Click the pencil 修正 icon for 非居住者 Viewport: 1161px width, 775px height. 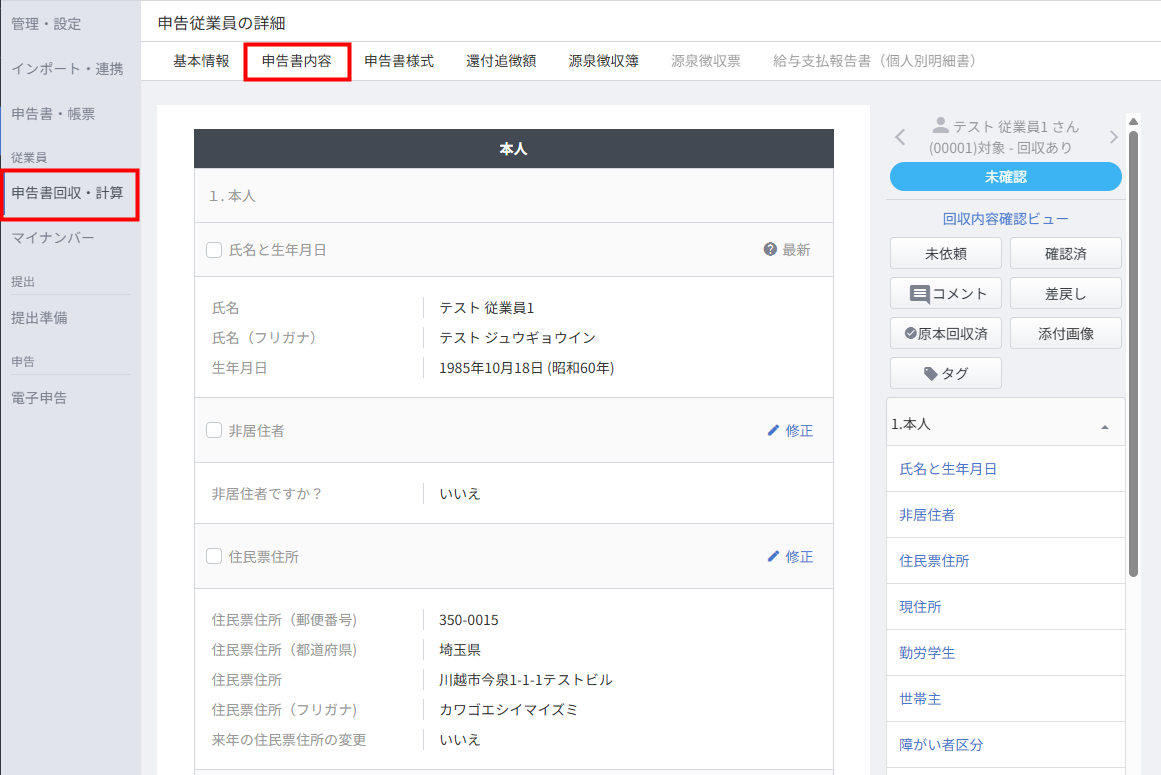773,431
